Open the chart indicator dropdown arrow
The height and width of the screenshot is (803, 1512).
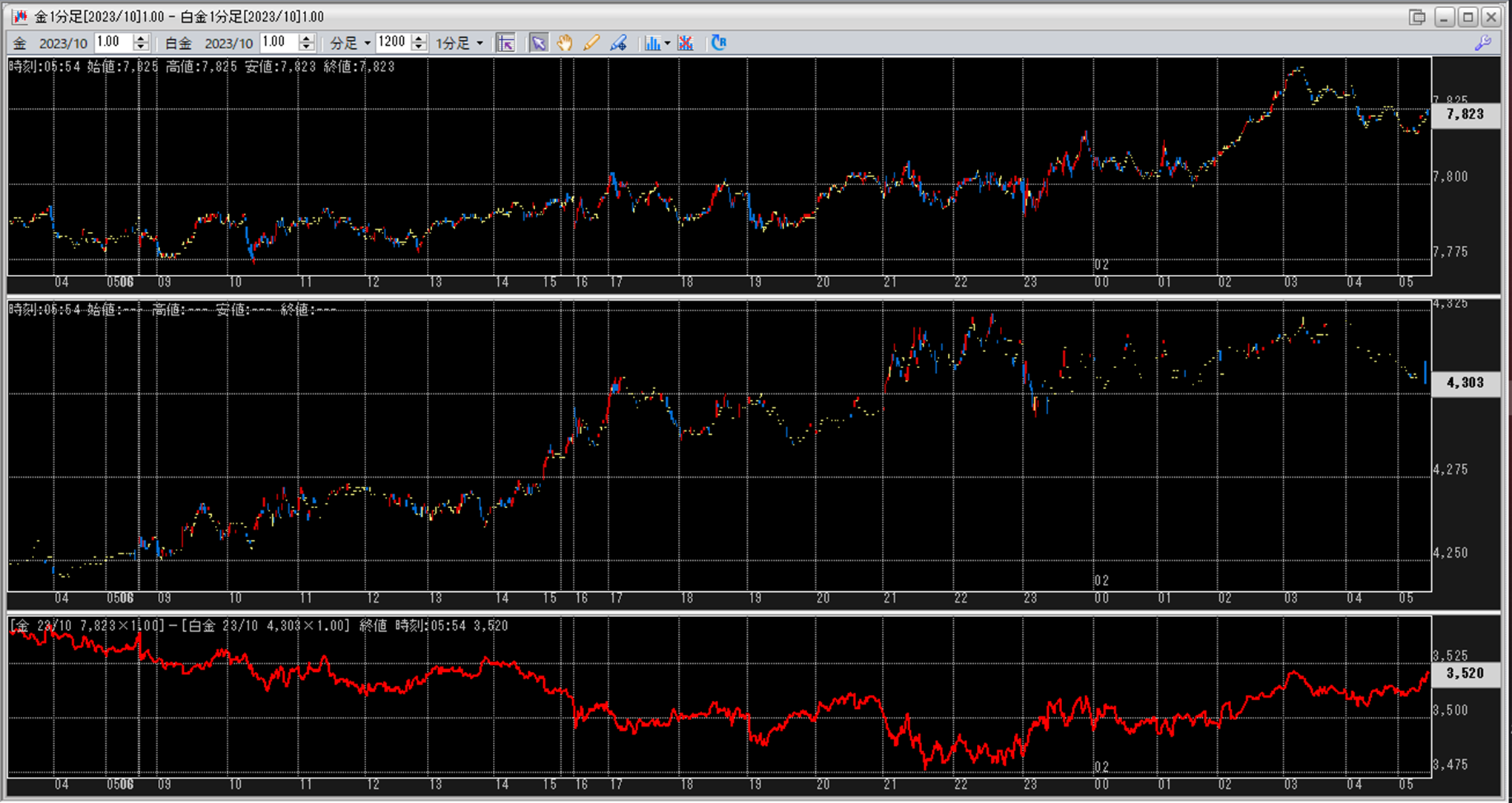tap(667, 44)
